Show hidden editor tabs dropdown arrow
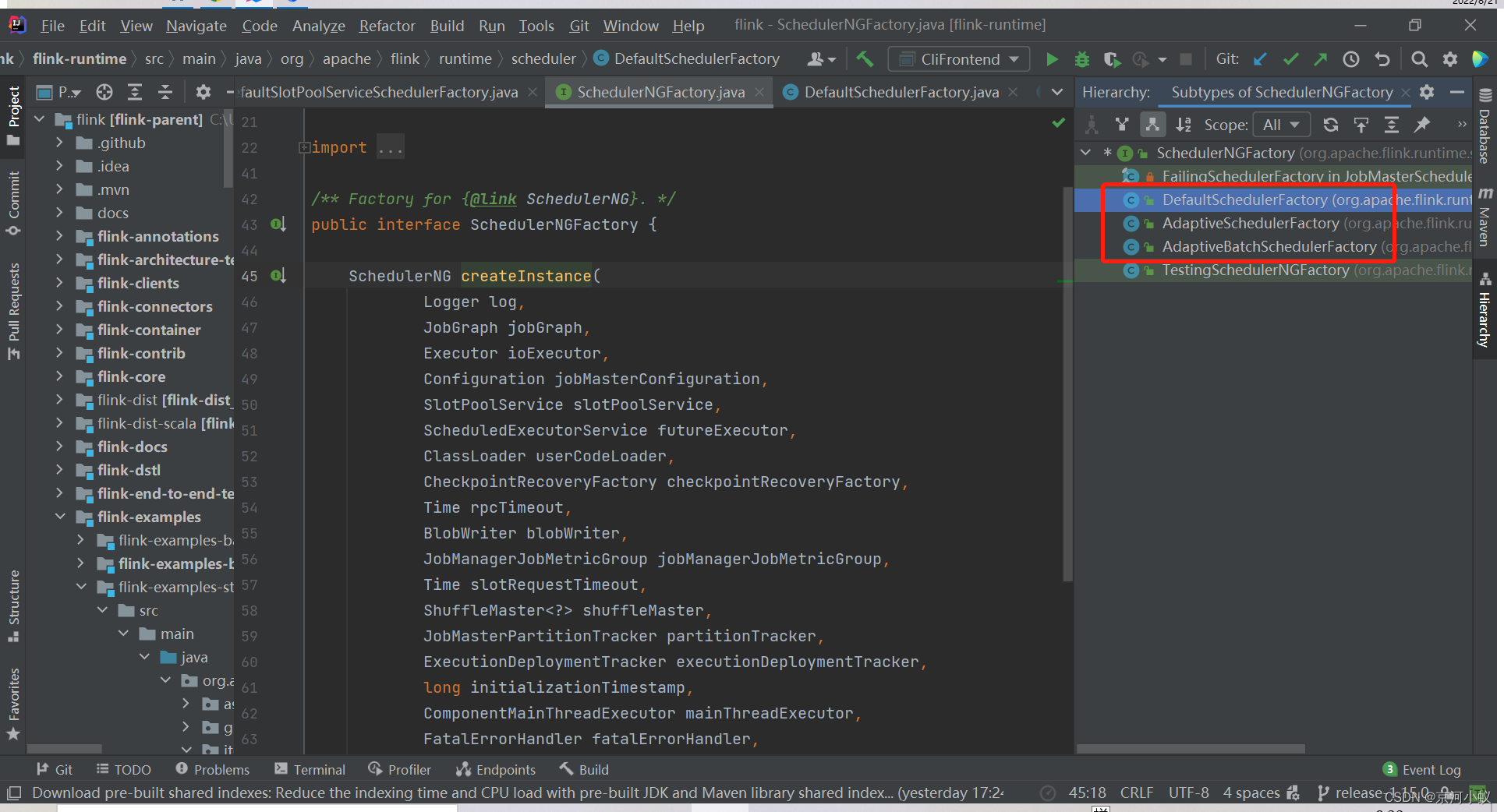1504x812 pixels. click(x=1057, y=92)
